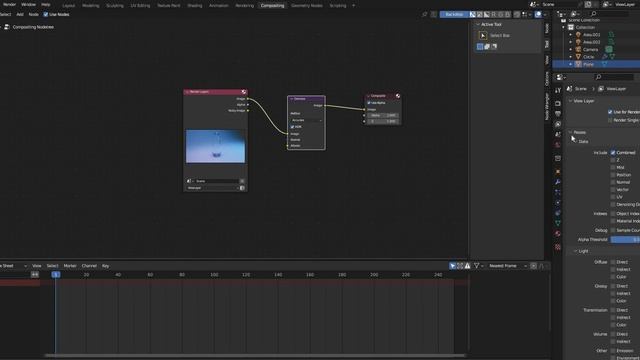The height and width of the screenshot is (360, 640).
Task: Toggle the HDR checkbox in Denoise node
Action: click(x=292, y=127)
